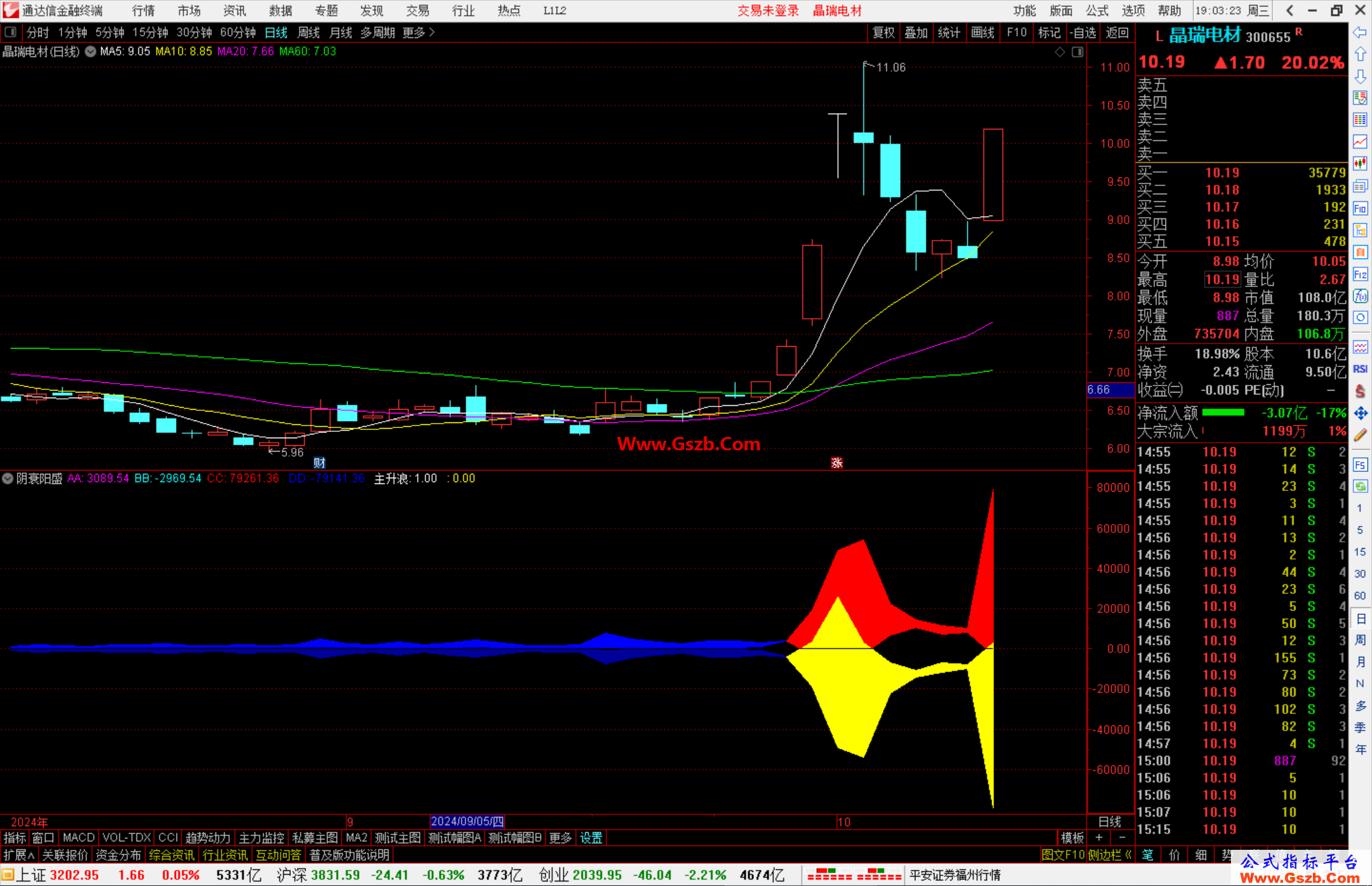1372x886 pixels.
Task: Select 年 yearly period in right sidebar
Action: (x=1360, y=749)
